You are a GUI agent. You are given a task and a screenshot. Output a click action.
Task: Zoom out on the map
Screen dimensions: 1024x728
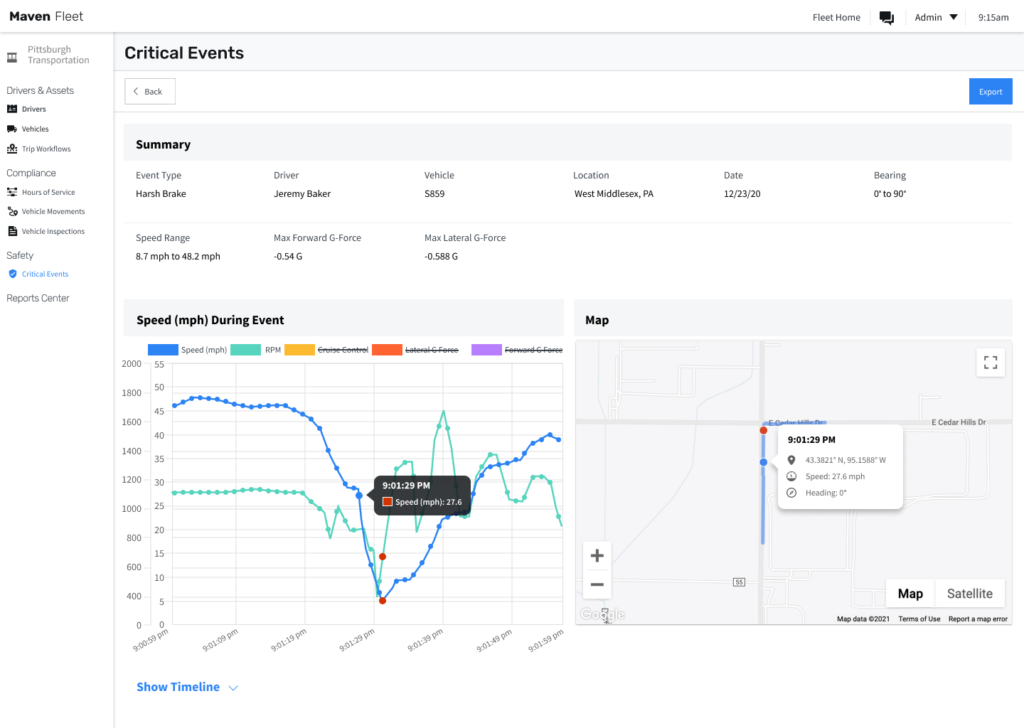point(597,584)
